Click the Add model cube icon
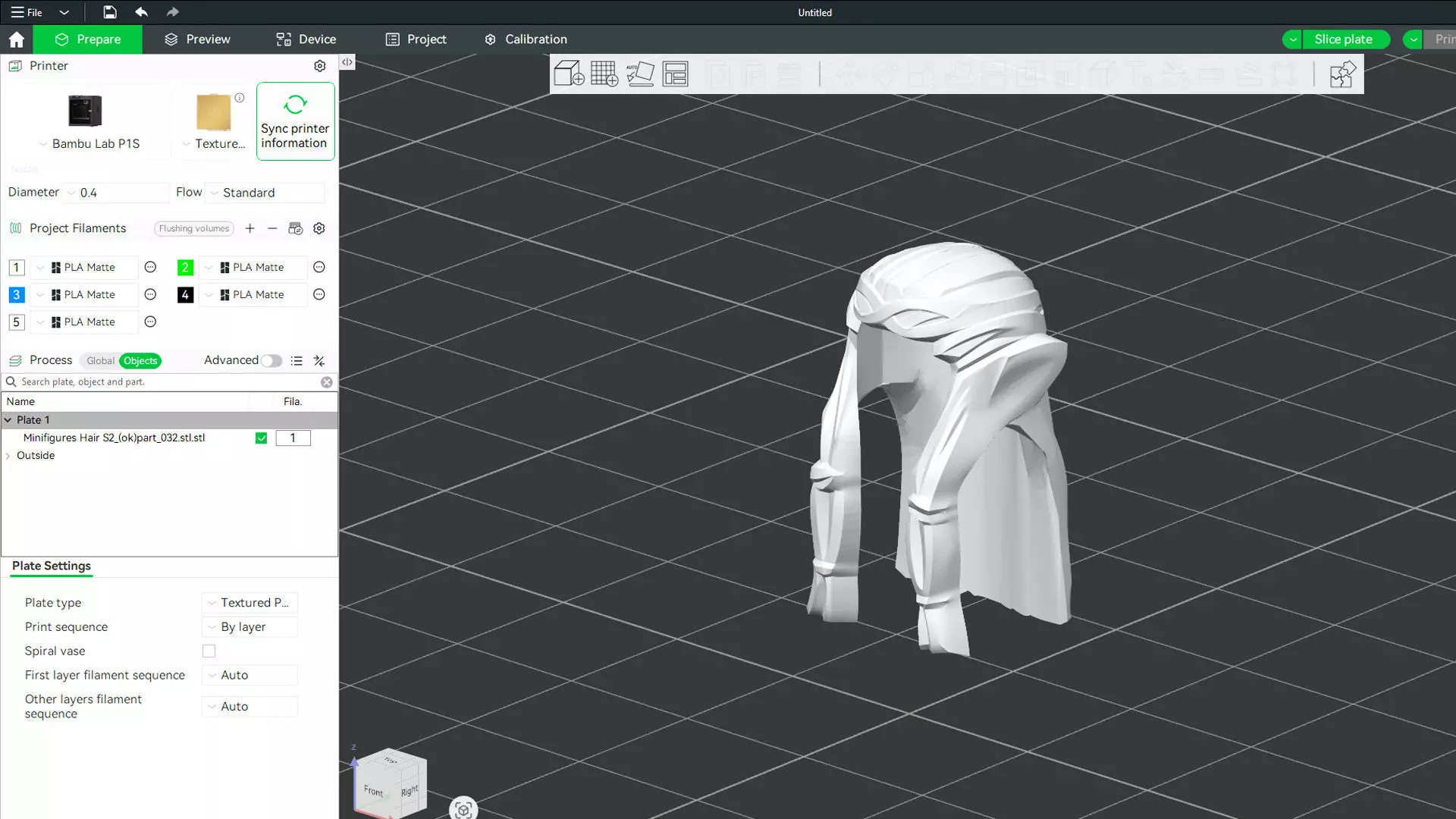1456x819 pixels. 569,74
